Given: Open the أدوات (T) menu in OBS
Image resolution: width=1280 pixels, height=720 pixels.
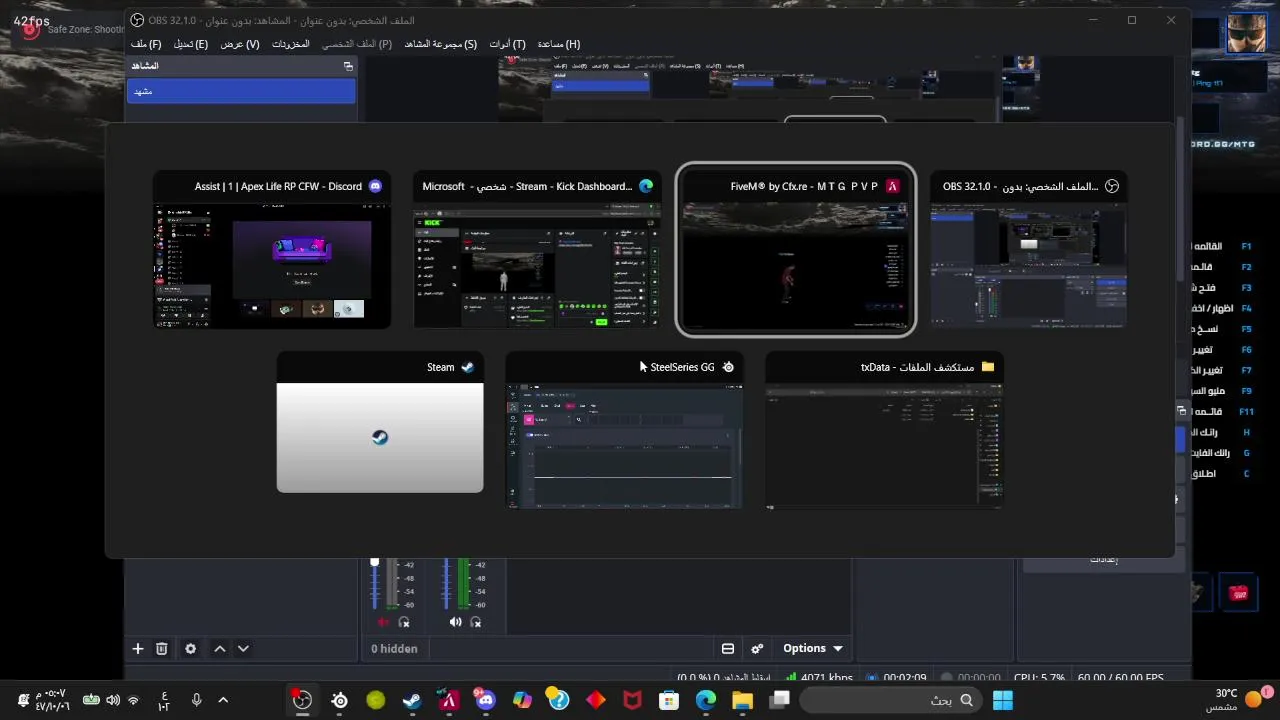Looking at the screenshot, I should [x=507, y=44].
